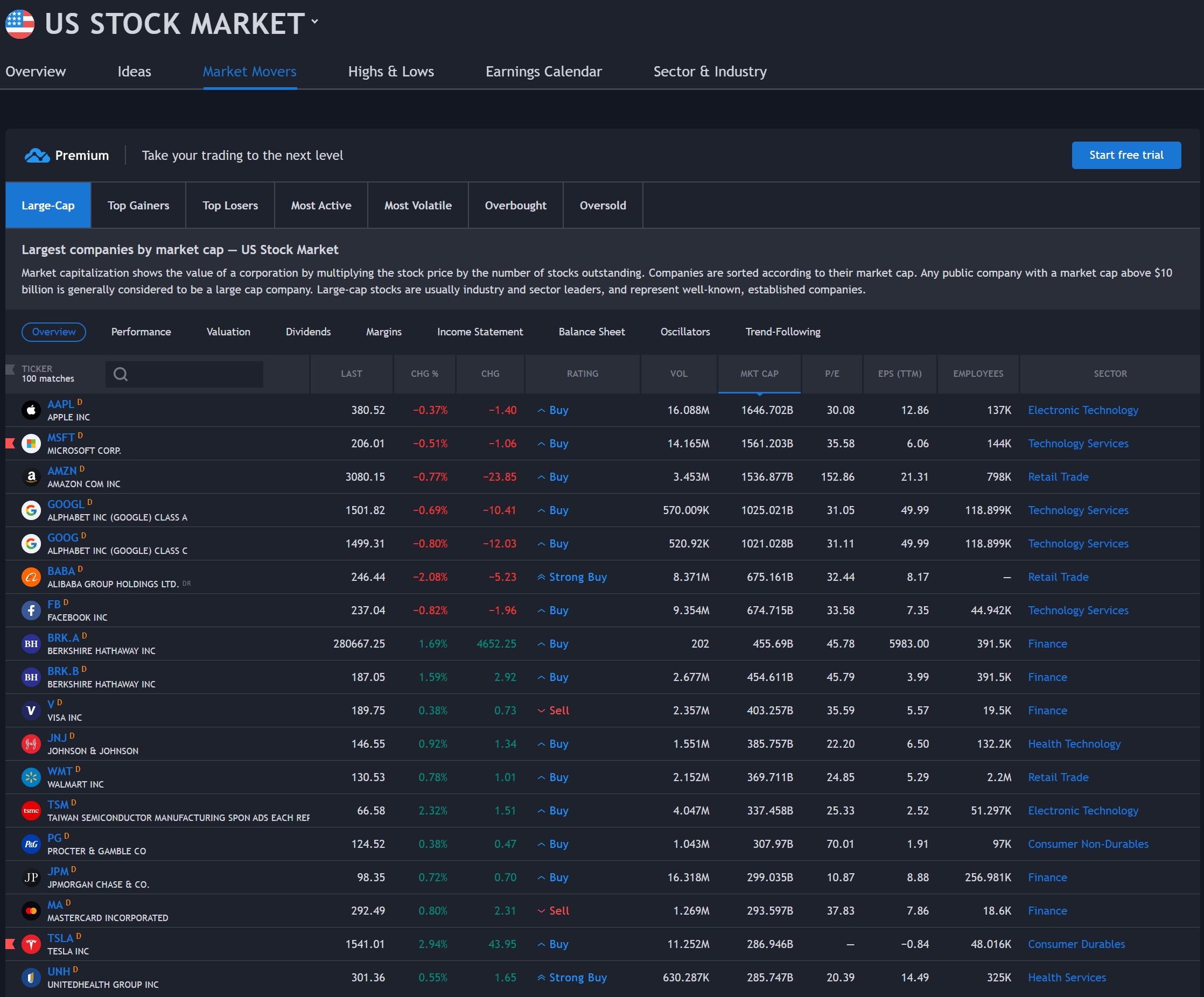Click the Start free trial button
Screen dimensions: 1204x997
[1126, 156]
